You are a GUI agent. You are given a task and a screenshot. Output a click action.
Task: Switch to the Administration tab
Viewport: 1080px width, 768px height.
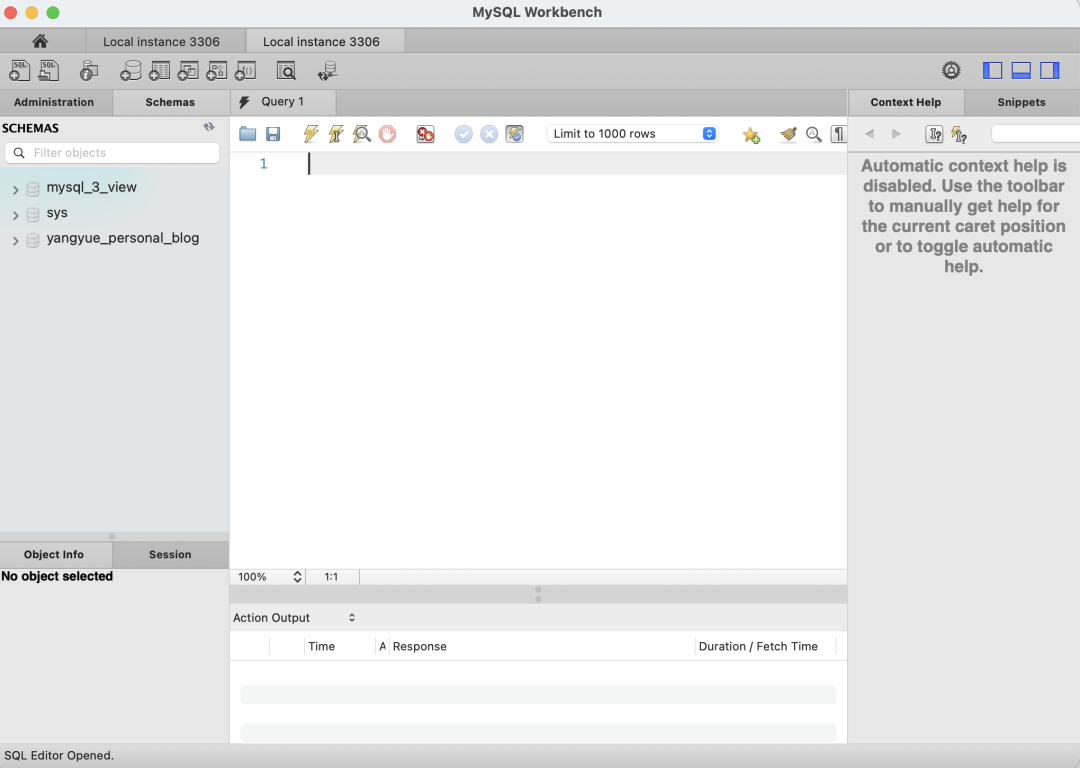click(54, 102)
